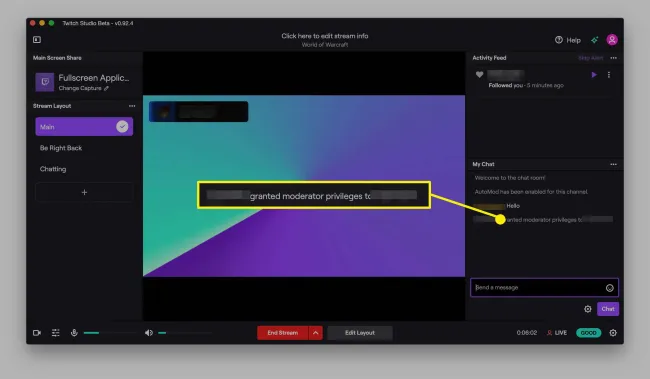
Task: Click the stream timer 0:06:02
Action: pyautogui.click(x=526, y=333)
